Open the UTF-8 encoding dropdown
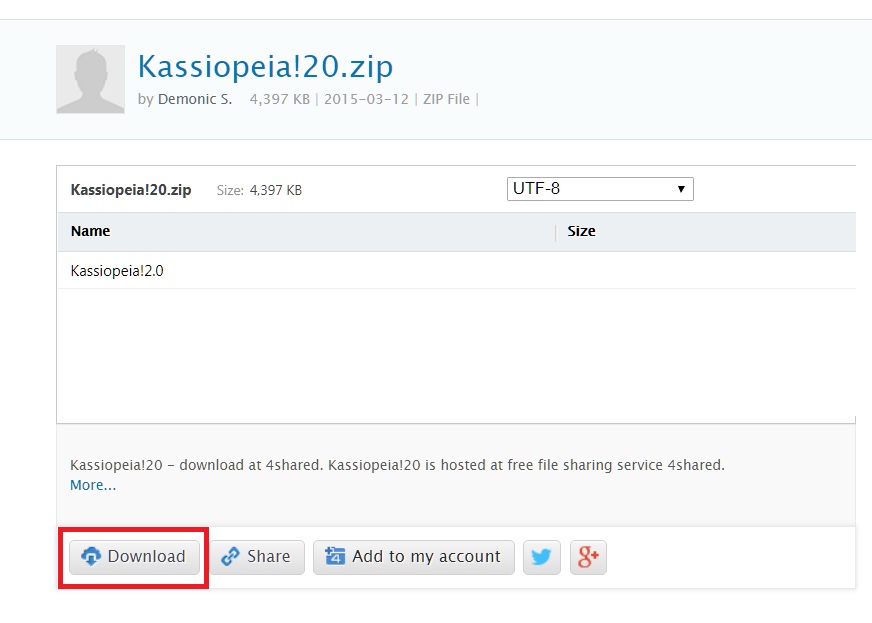Image resolution: width=872 pixels, height=623 pixels. click(600, 189)
